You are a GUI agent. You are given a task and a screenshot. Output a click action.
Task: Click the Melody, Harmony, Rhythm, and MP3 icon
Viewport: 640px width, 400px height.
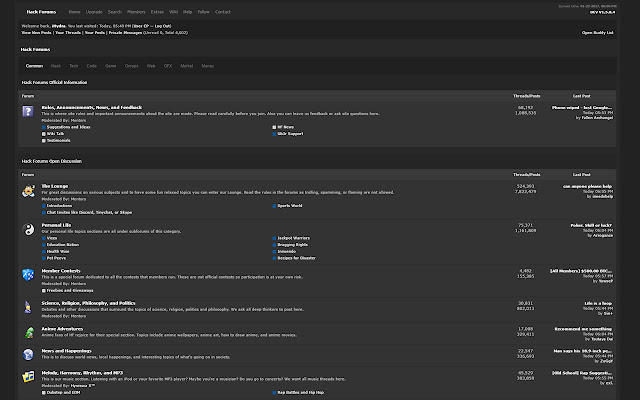click(x=27, y=378)
